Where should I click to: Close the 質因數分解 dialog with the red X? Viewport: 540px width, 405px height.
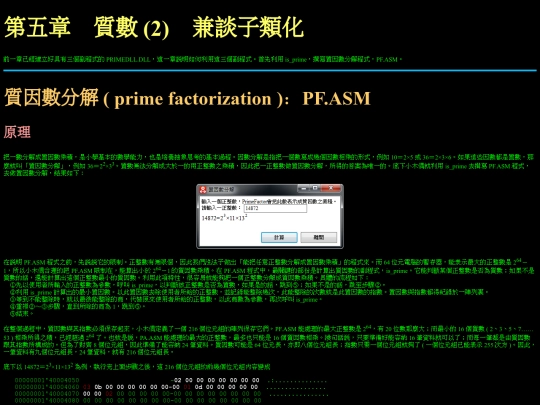(x=331, y=188)
